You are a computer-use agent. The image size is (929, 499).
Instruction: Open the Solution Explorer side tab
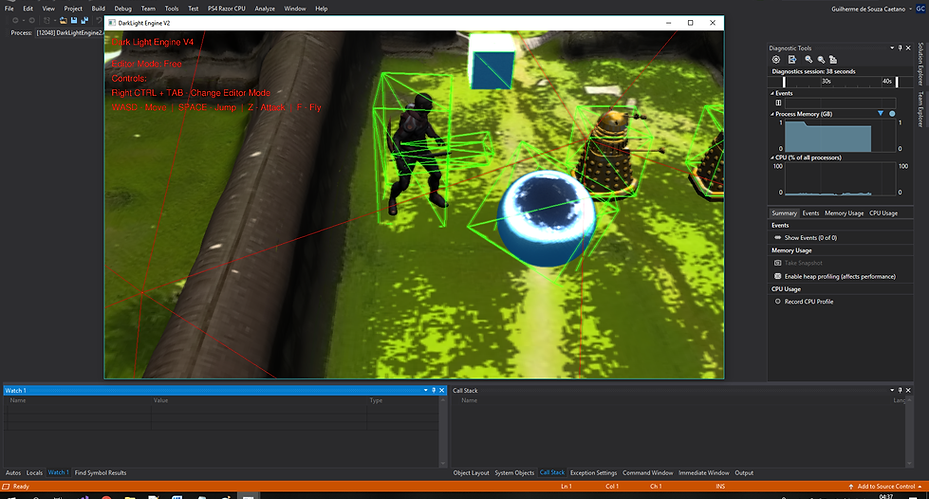click(x=920, y=64)
